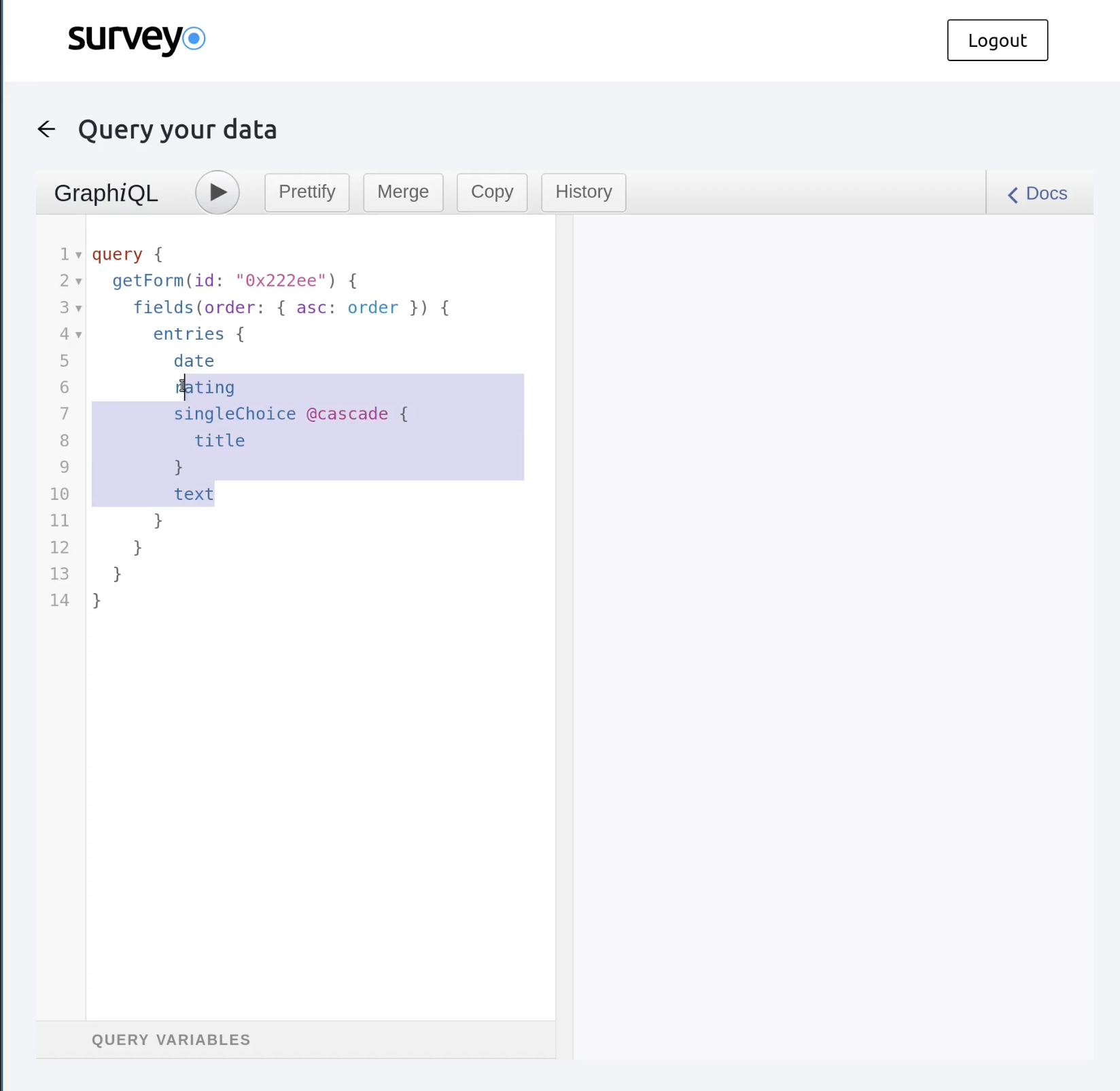Open the query History

(582, 192)
